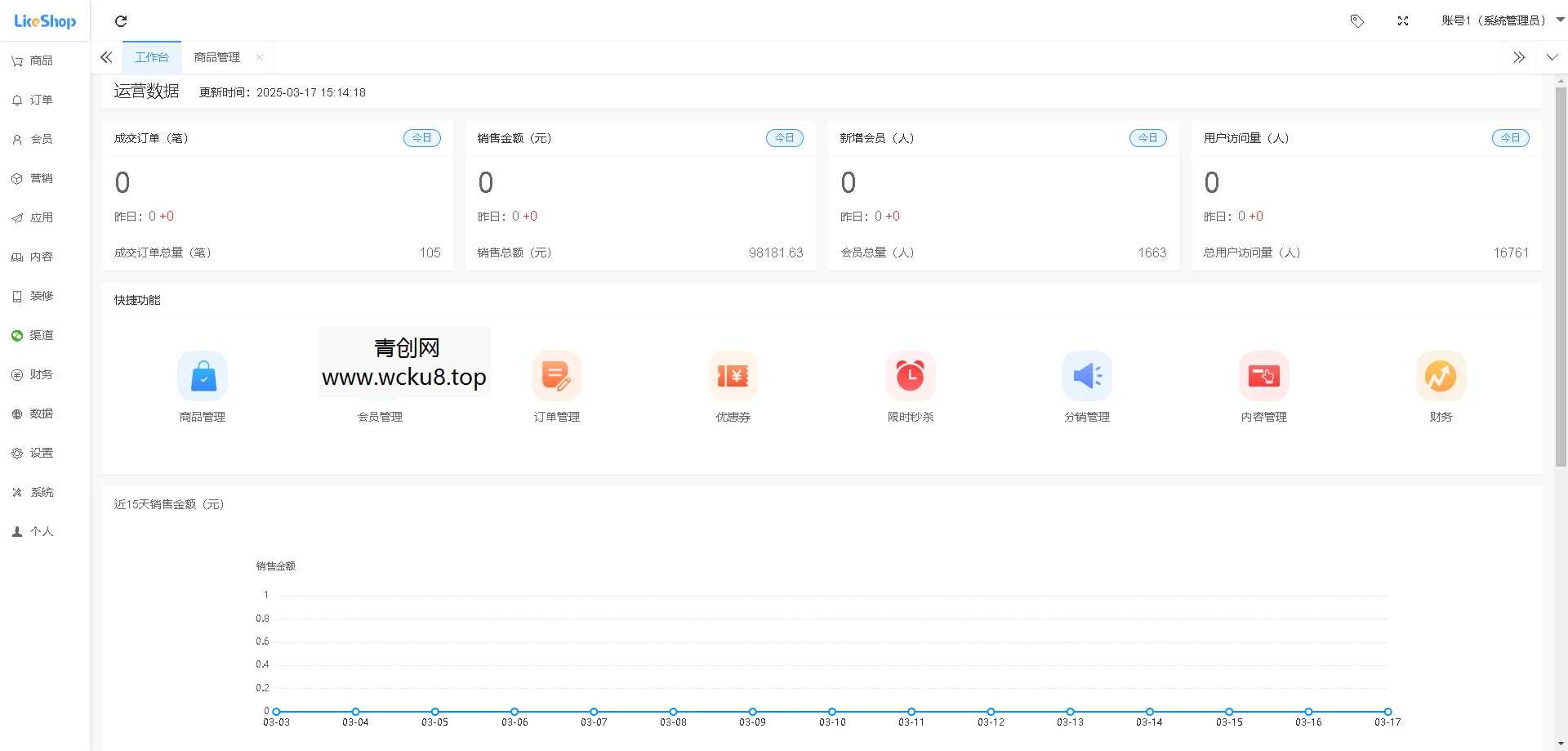Enter fullscreen using the expand icon
The image size is (1568, 751).
point(1403,21)
